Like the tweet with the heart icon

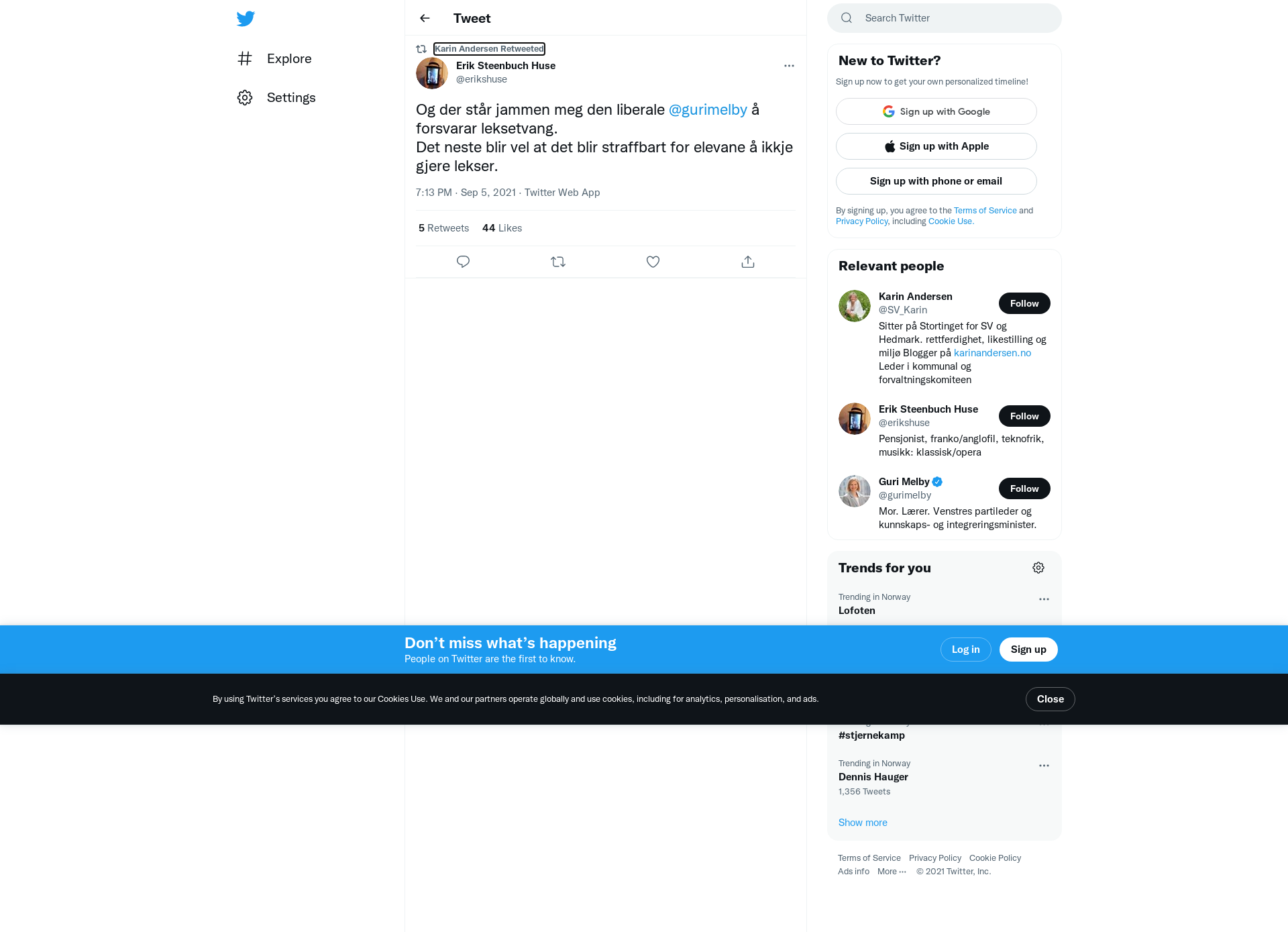click(x=653, y=262)
